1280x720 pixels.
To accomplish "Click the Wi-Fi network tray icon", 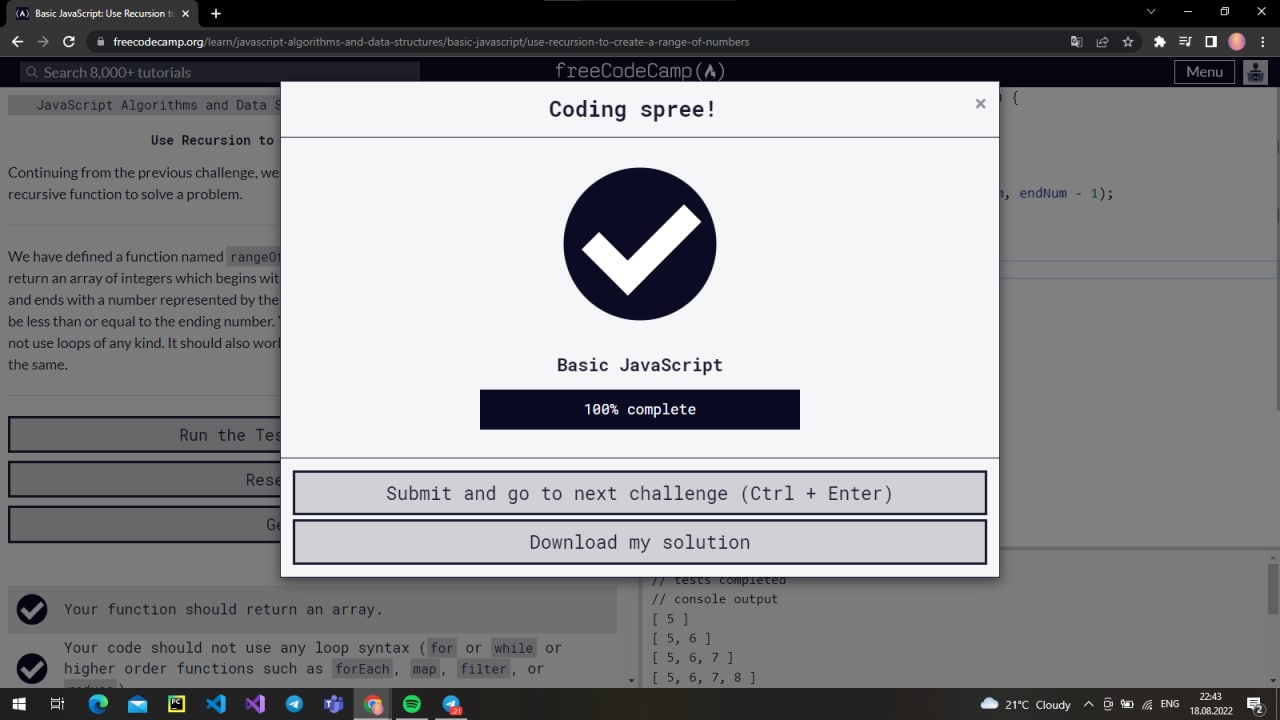I will [x=1145, y=704].
